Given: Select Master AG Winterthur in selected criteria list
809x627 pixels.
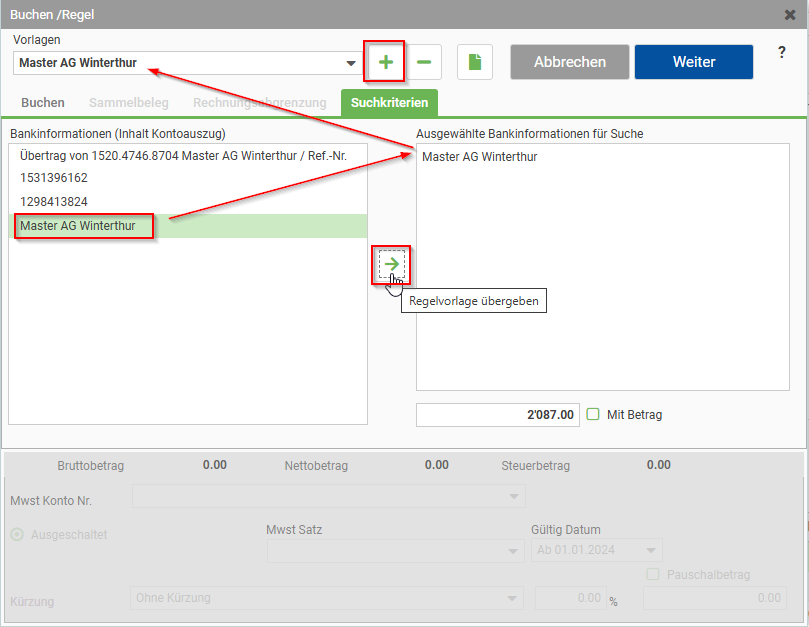Looking at the screenshot, I should click(480, 157).
